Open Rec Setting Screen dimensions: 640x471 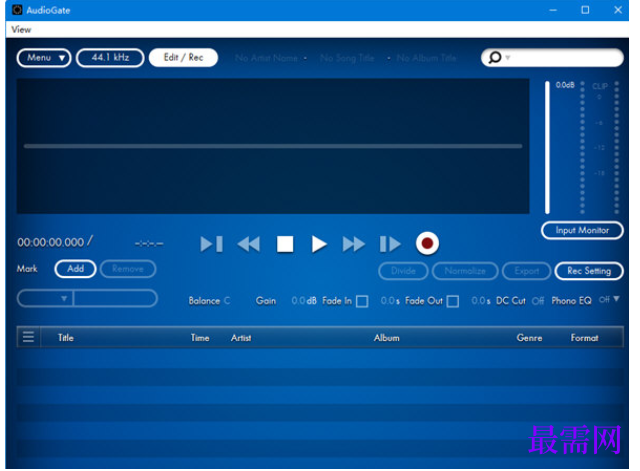[x=589, y=271]
